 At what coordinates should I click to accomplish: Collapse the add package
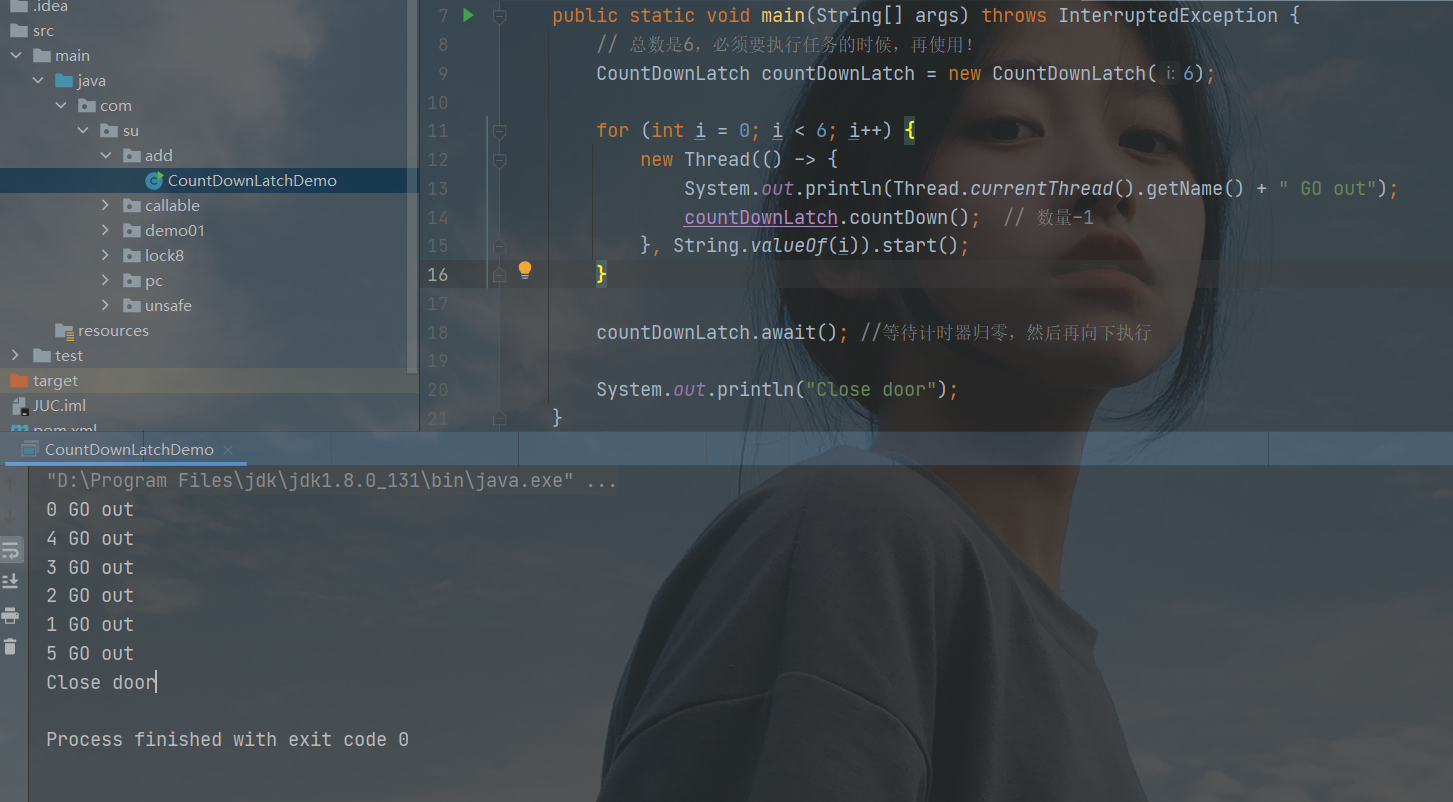[106, 156]
